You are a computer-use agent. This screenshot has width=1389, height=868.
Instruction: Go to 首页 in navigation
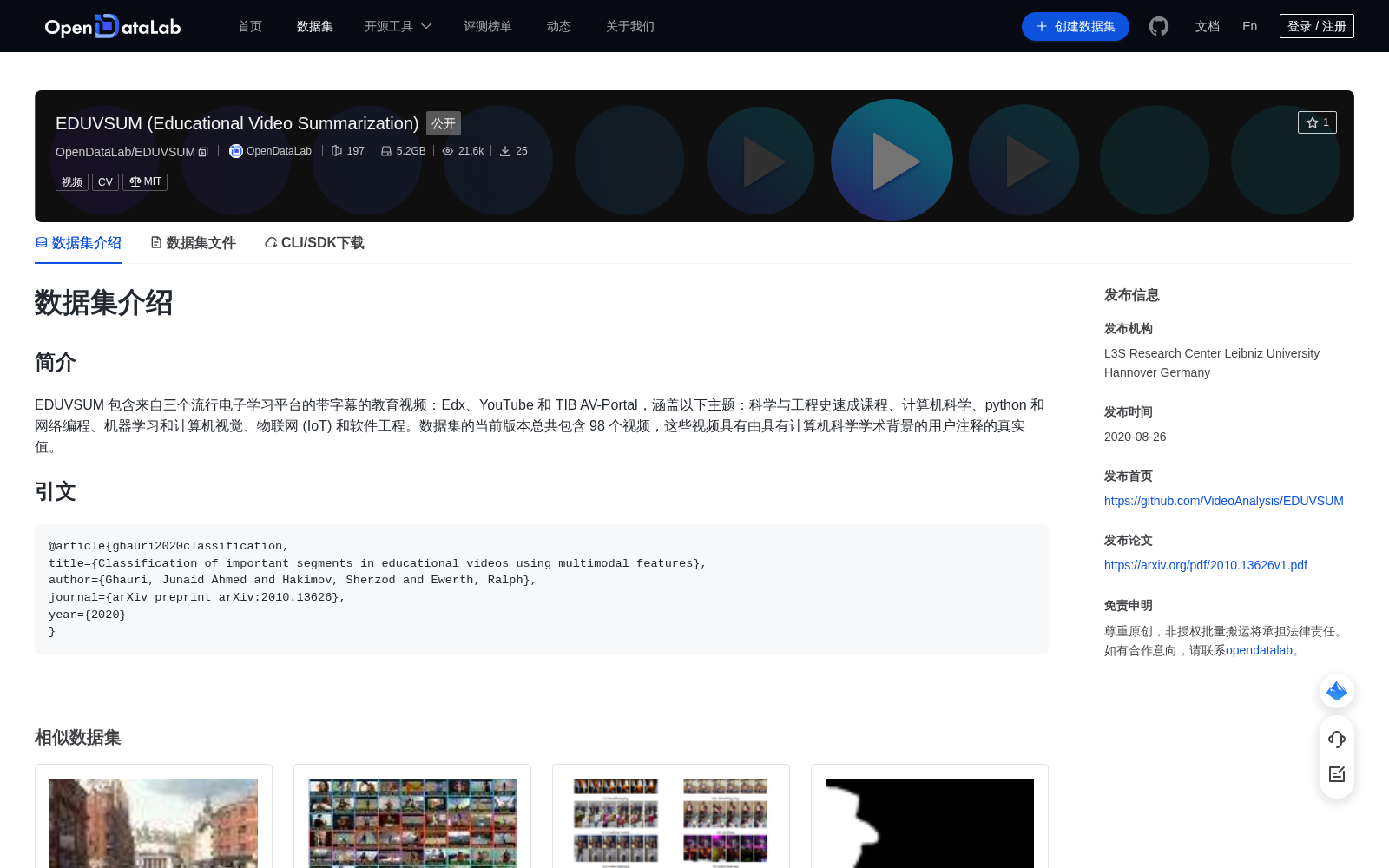250,26
